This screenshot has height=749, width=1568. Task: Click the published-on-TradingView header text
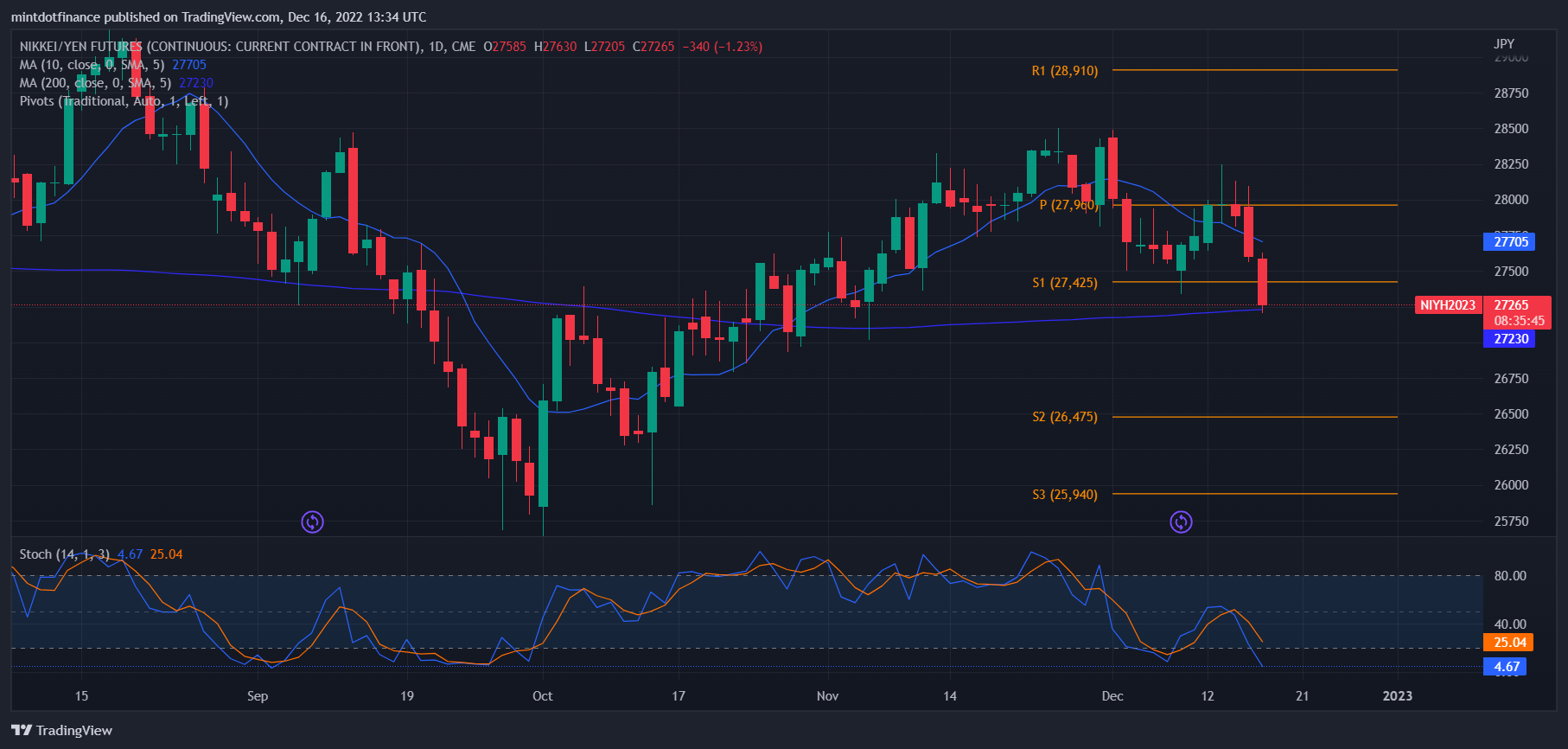[219, 17]
